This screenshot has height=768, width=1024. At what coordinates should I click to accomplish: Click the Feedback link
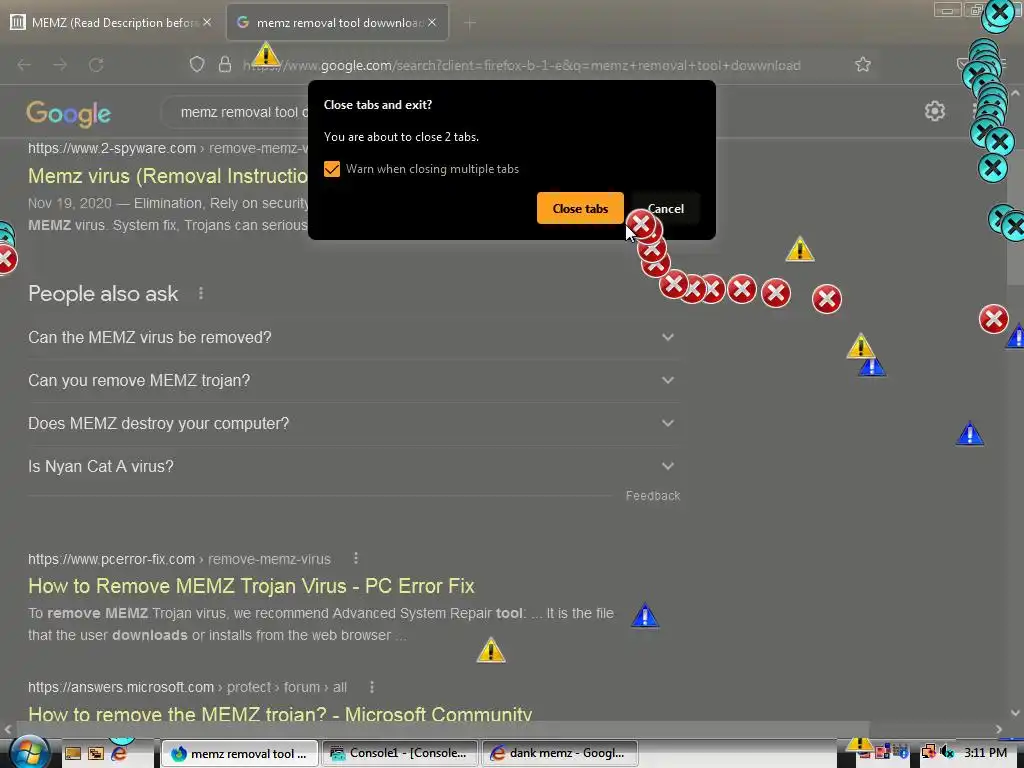pos(652,496)
